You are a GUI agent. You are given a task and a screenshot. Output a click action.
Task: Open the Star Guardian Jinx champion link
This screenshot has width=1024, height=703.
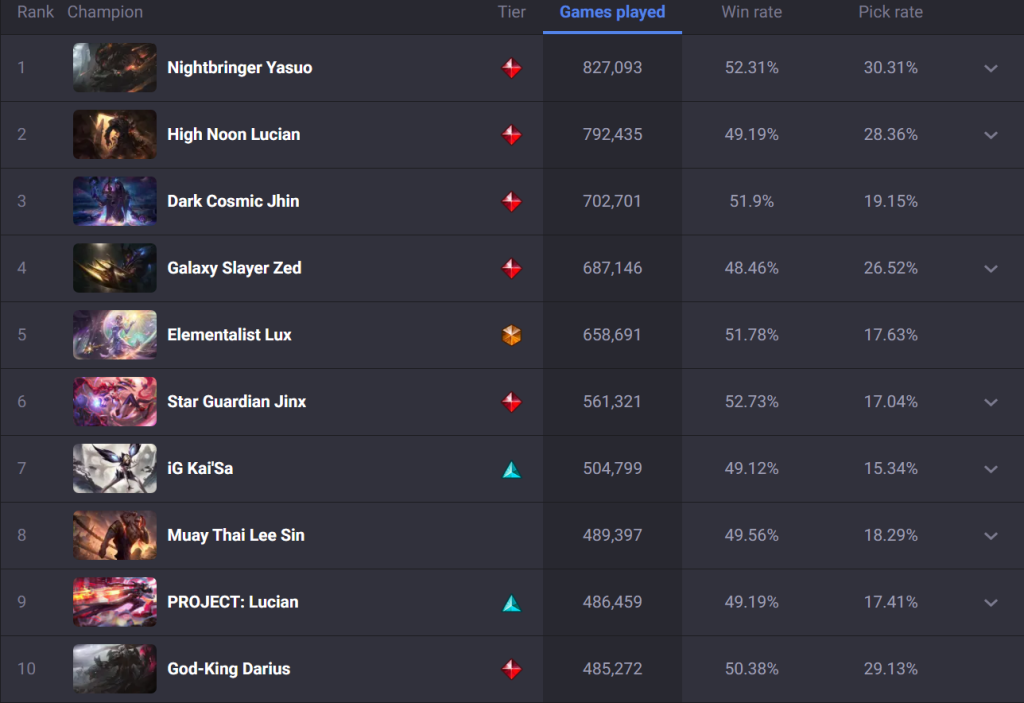click(236, 401)
